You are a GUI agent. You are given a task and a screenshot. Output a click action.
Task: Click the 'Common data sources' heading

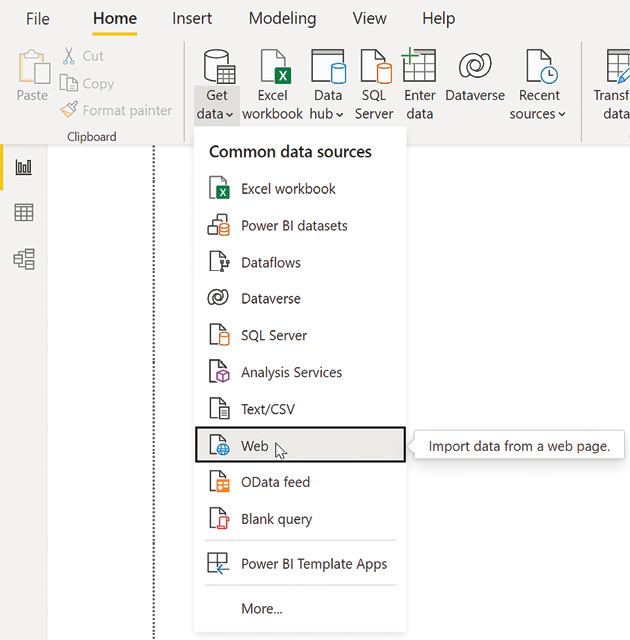coord(290,152)
